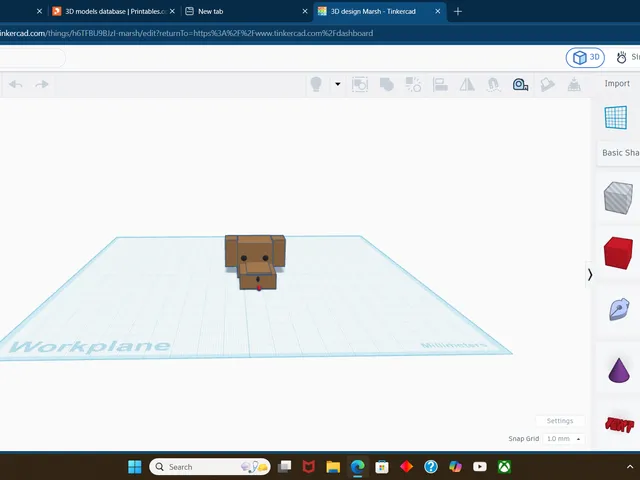Click the Import button
The height and width of the screenshot is (480, 640).
click(x=617, y=83)
